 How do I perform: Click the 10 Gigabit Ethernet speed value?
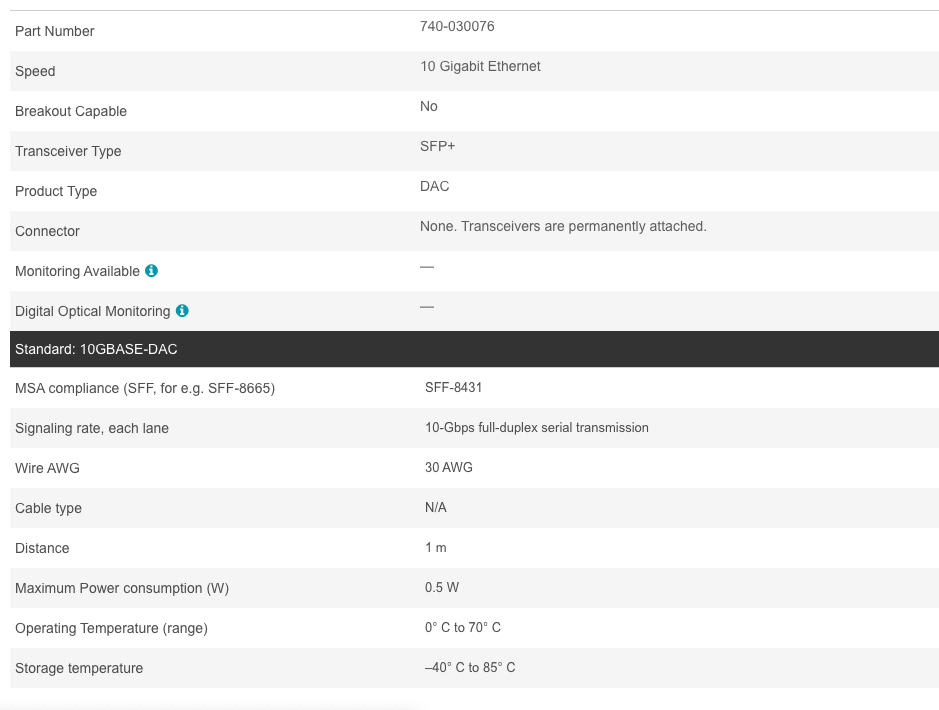480,66
